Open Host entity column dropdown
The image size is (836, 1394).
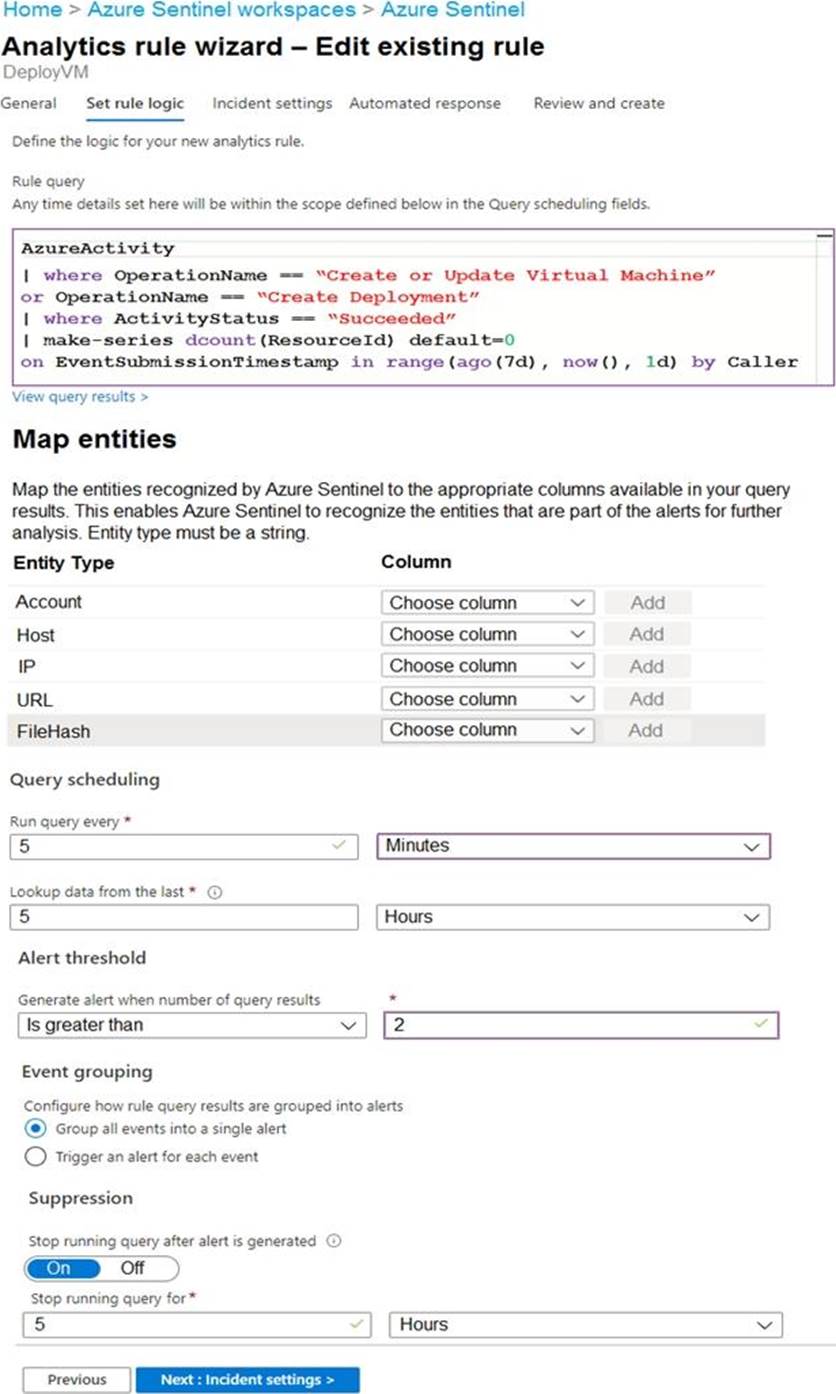487,634
